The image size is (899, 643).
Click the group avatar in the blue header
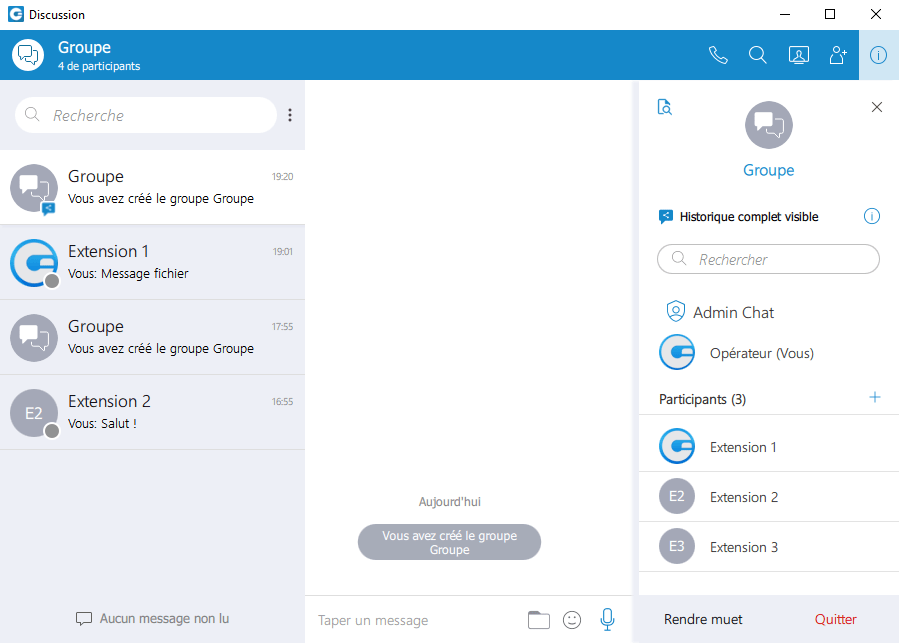(28, 55)
